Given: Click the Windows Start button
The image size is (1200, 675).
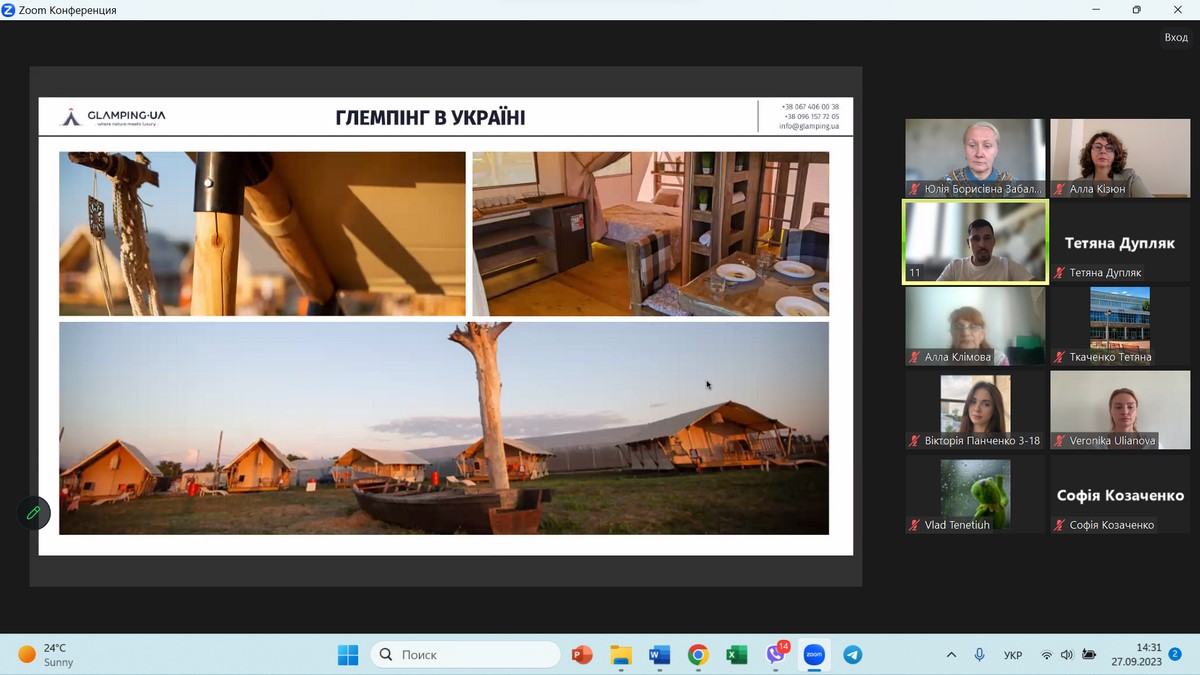Looking at the screenshot, I should pyautogui.click(x=348, y=655).
